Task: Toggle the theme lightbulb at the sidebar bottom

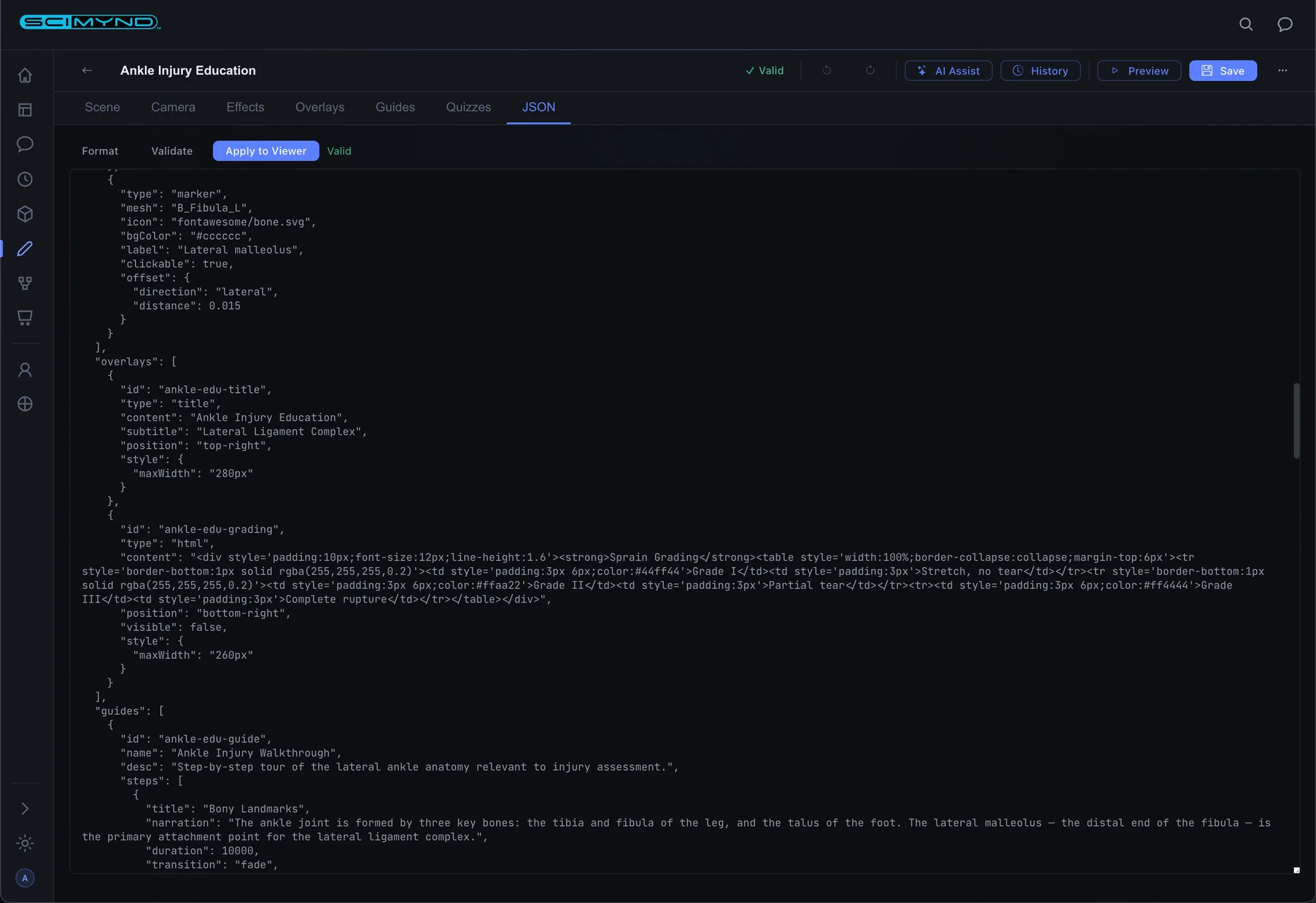Action: point(25,843)
